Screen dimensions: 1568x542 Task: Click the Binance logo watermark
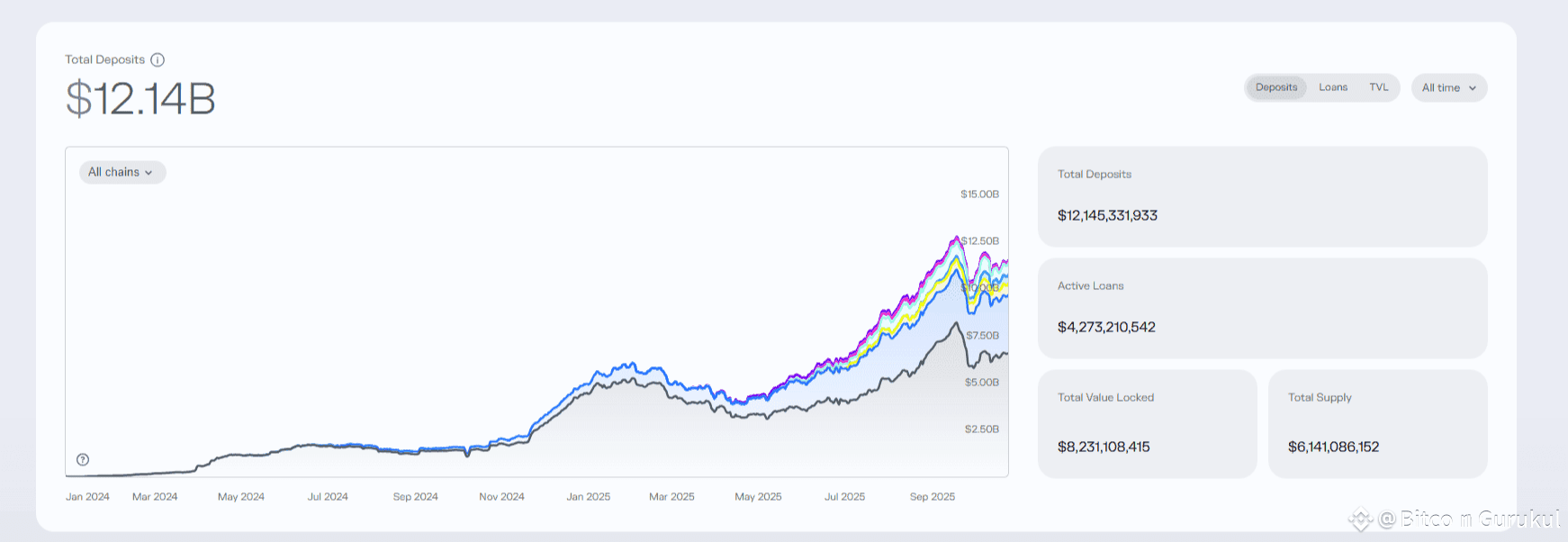click(x=1360, y=519)
